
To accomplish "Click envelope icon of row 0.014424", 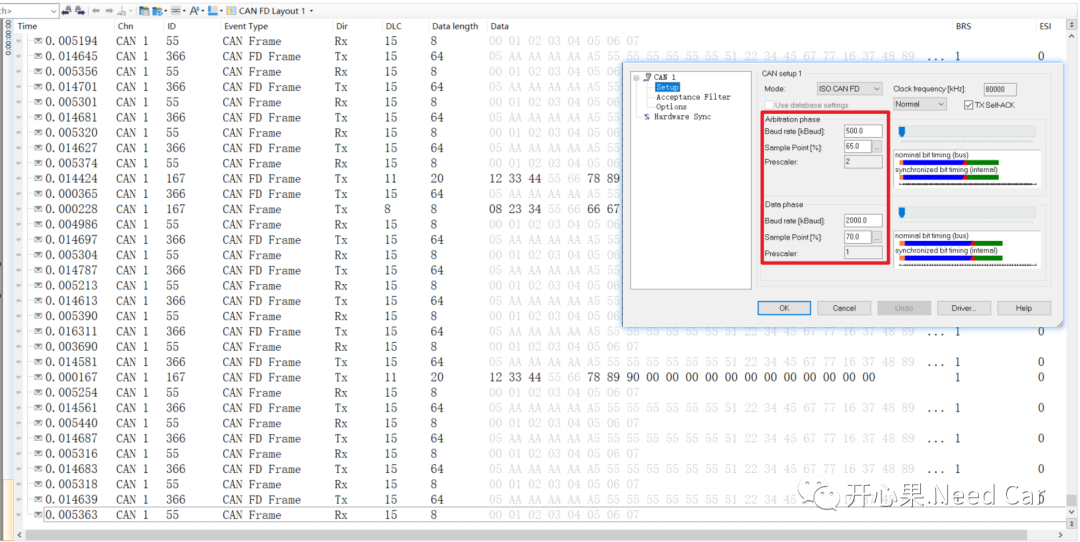I will pyautogui.click(x=38, y=178).
